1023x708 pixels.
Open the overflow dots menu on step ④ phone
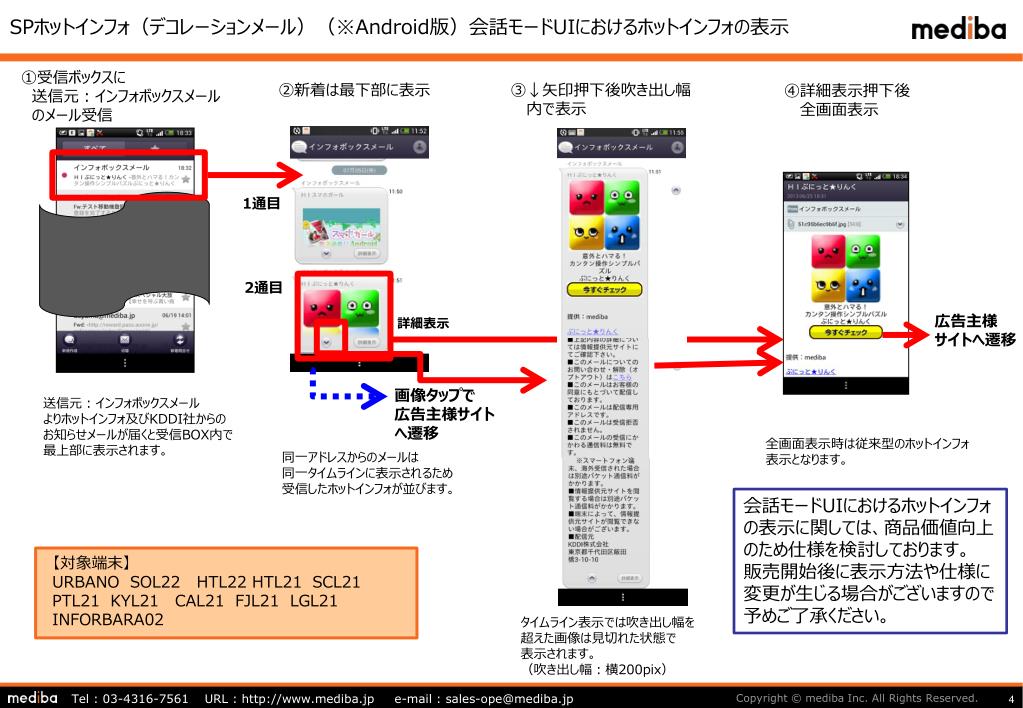(846, 385)
